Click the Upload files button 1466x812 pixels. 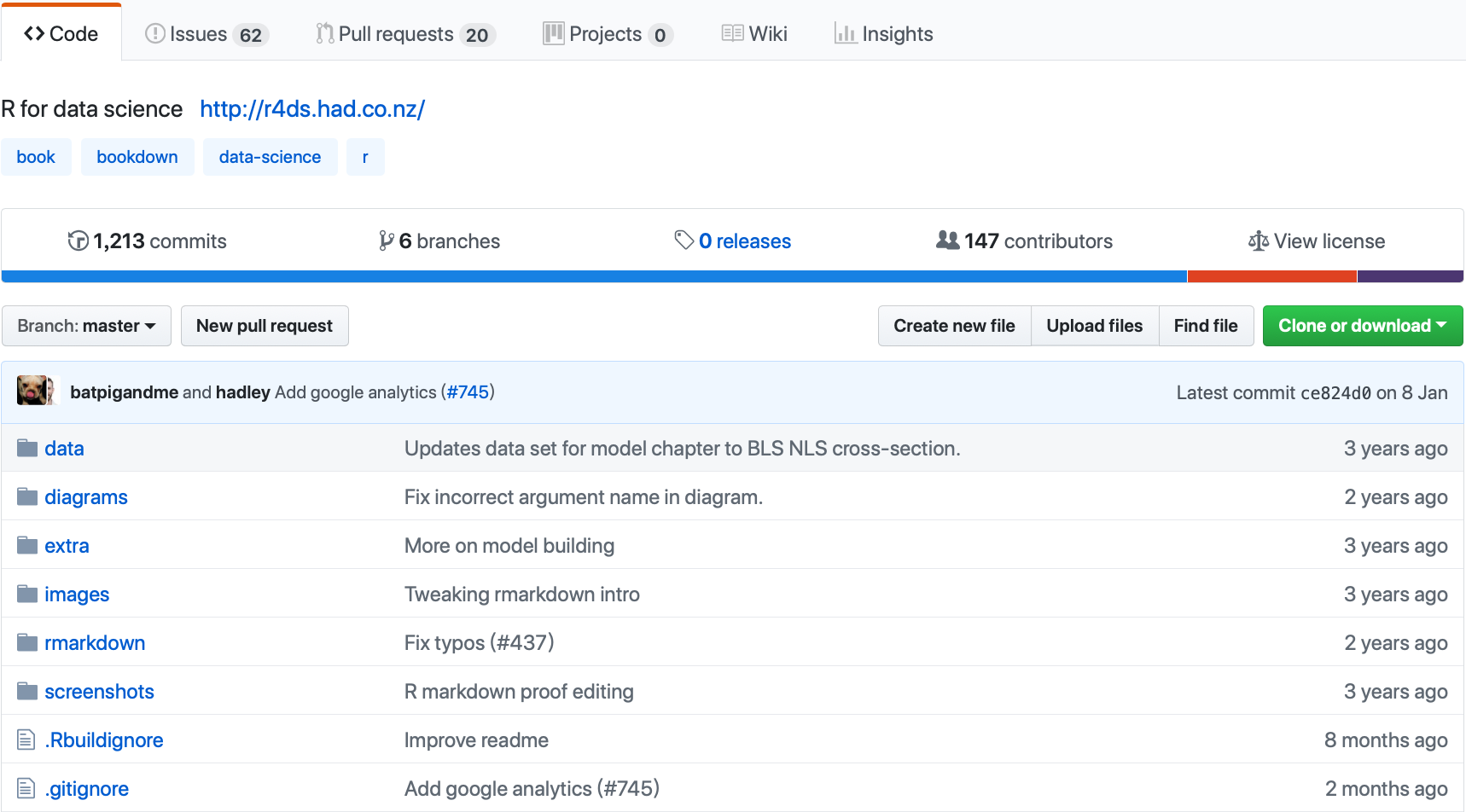[1094, 326]
